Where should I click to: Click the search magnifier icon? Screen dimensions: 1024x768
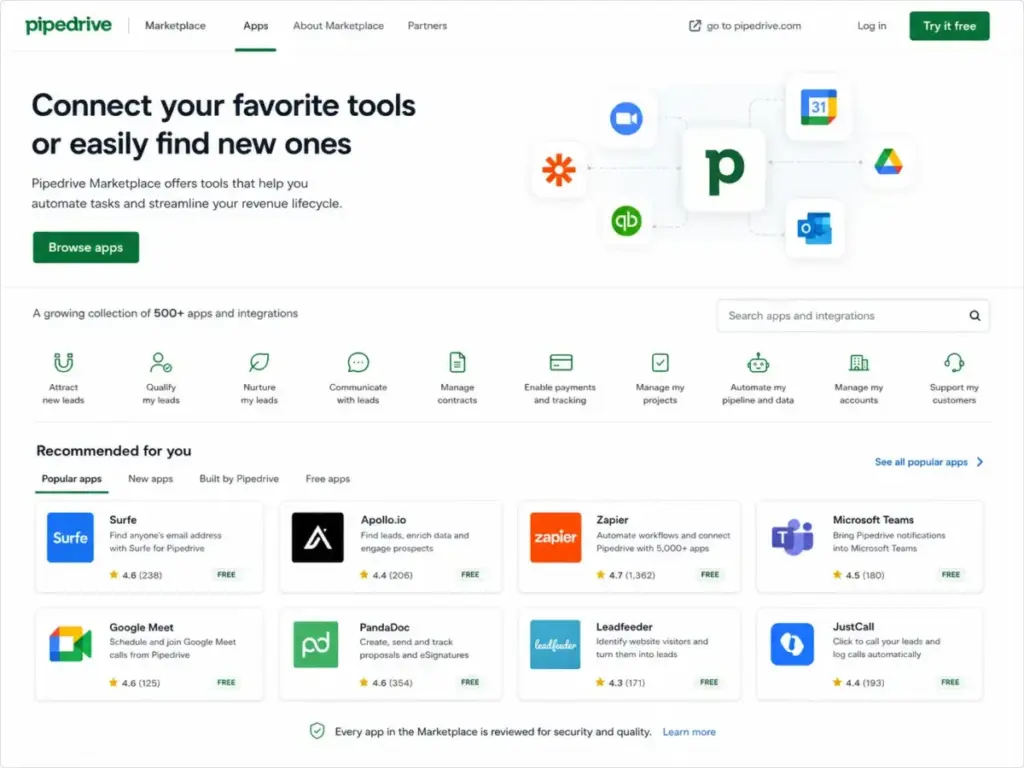click(x=974, y=315)
